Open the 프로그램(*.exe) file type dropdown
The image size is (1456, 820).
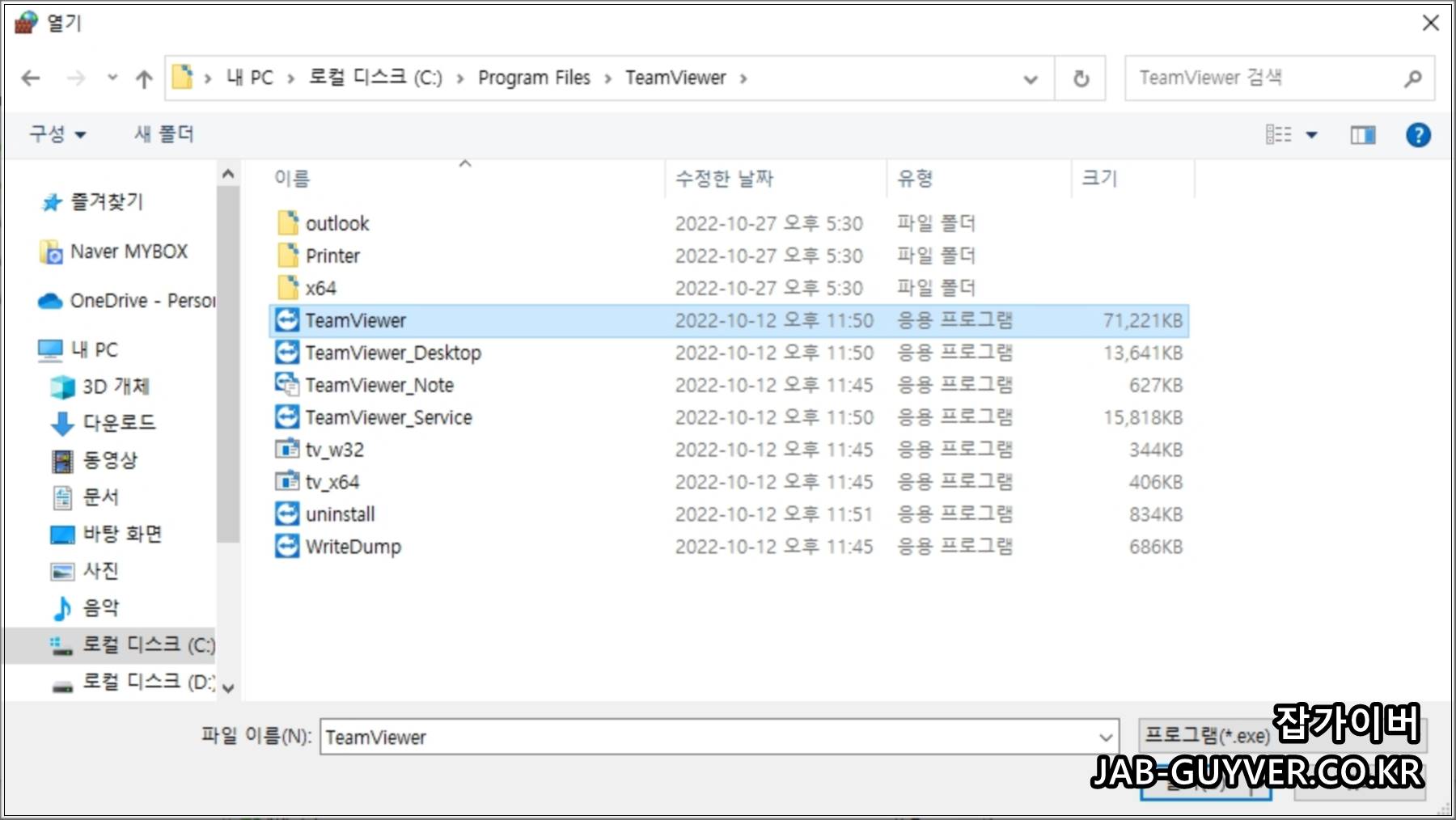click(x=1283, y=736)
